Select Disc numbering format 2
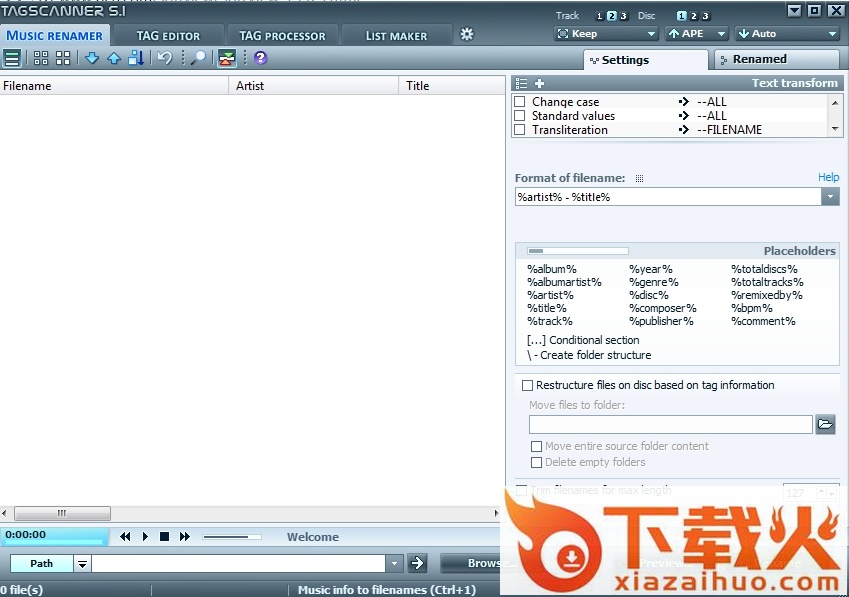Image resolution: width=849 pixels, height=597 pixels. point(694,16)
